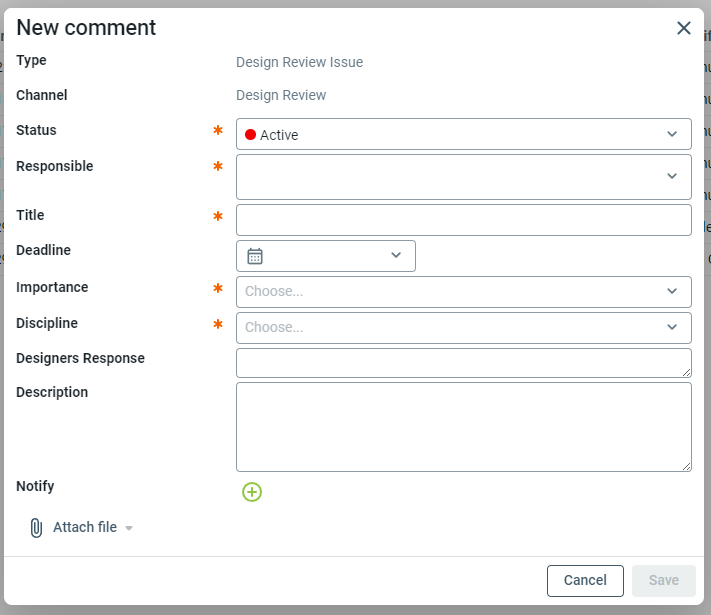Click the small arrow next to Attach file
Screen dimensions: 711x615
[x=129, y=528]
